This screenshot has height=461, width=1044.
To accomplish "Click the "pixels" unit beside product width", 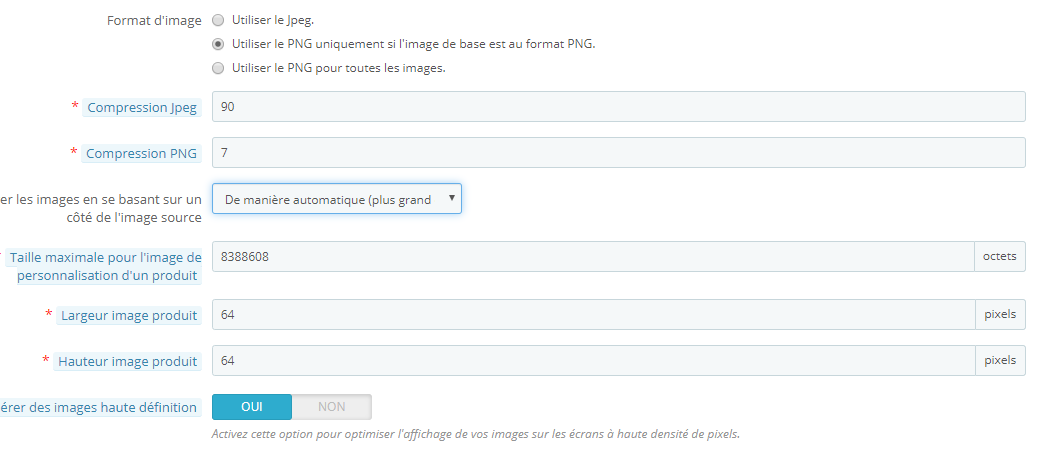I will pyautogui.click(x=1000, y=314).
